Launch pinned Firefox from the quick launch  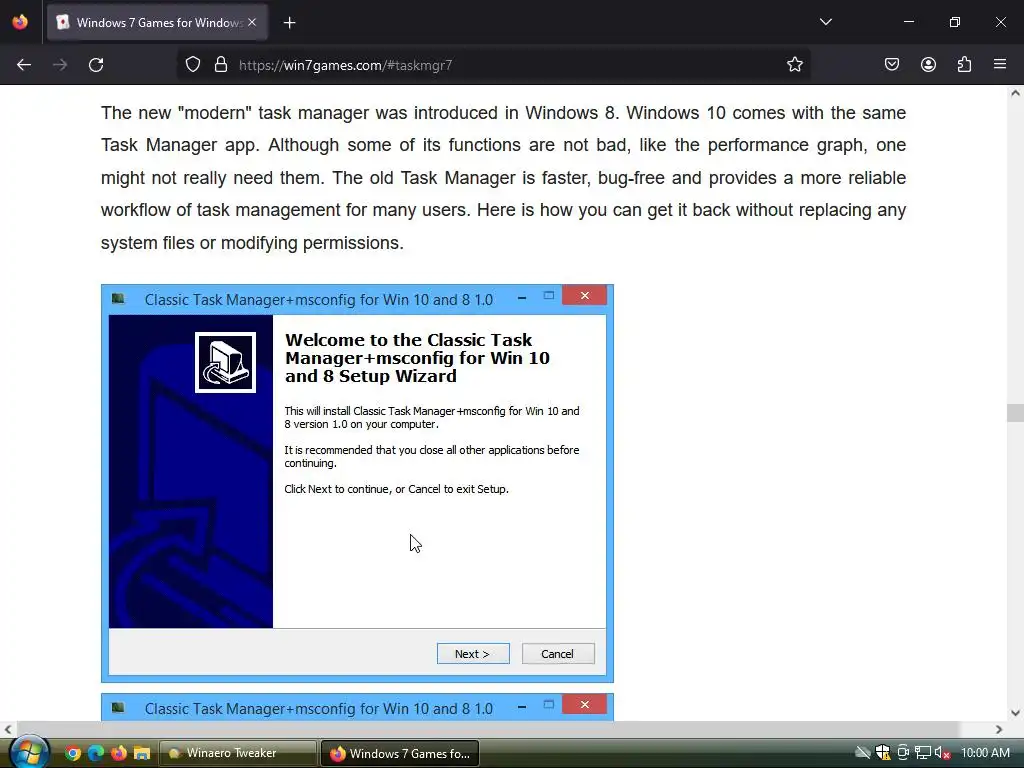(119, 753)
